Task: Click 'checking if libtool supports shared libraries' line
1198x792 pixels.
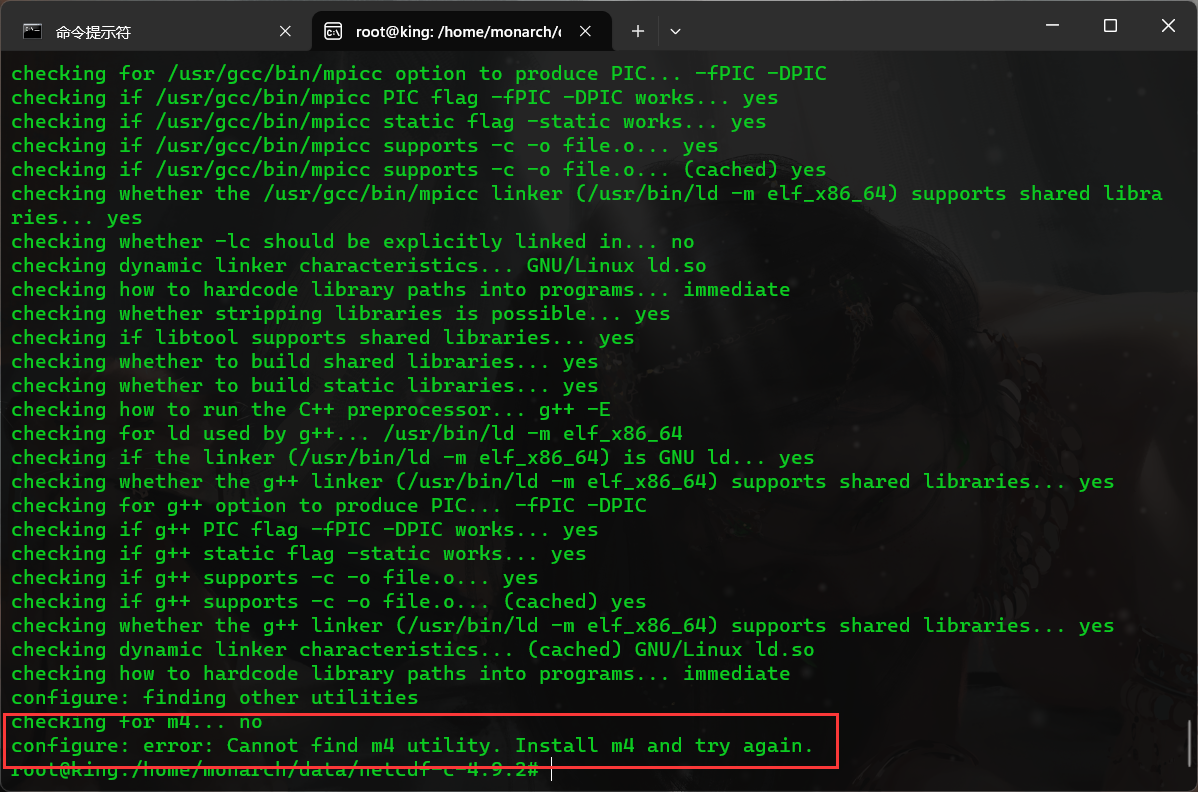Action: pos(322,338)
